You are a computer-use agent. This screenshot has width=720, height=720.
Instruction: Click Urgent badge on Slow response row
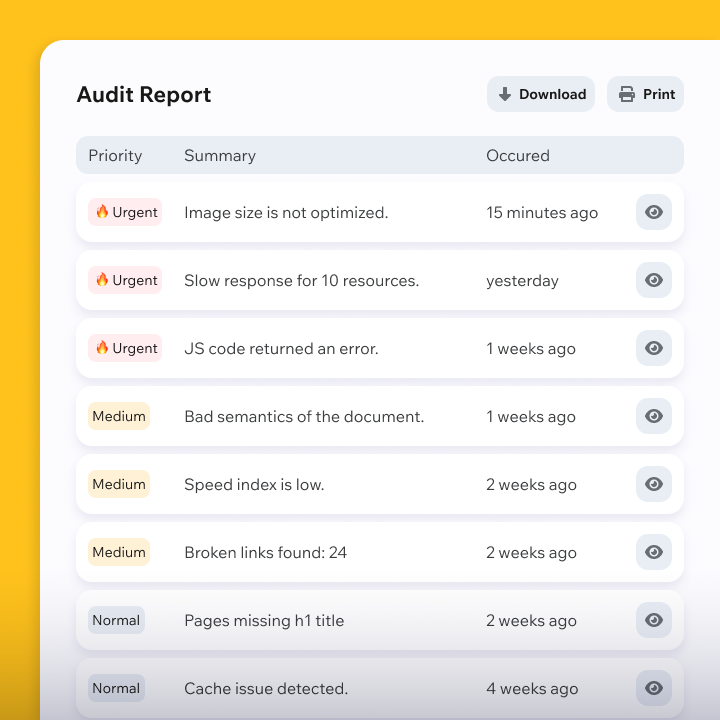(x=125, y=280)
